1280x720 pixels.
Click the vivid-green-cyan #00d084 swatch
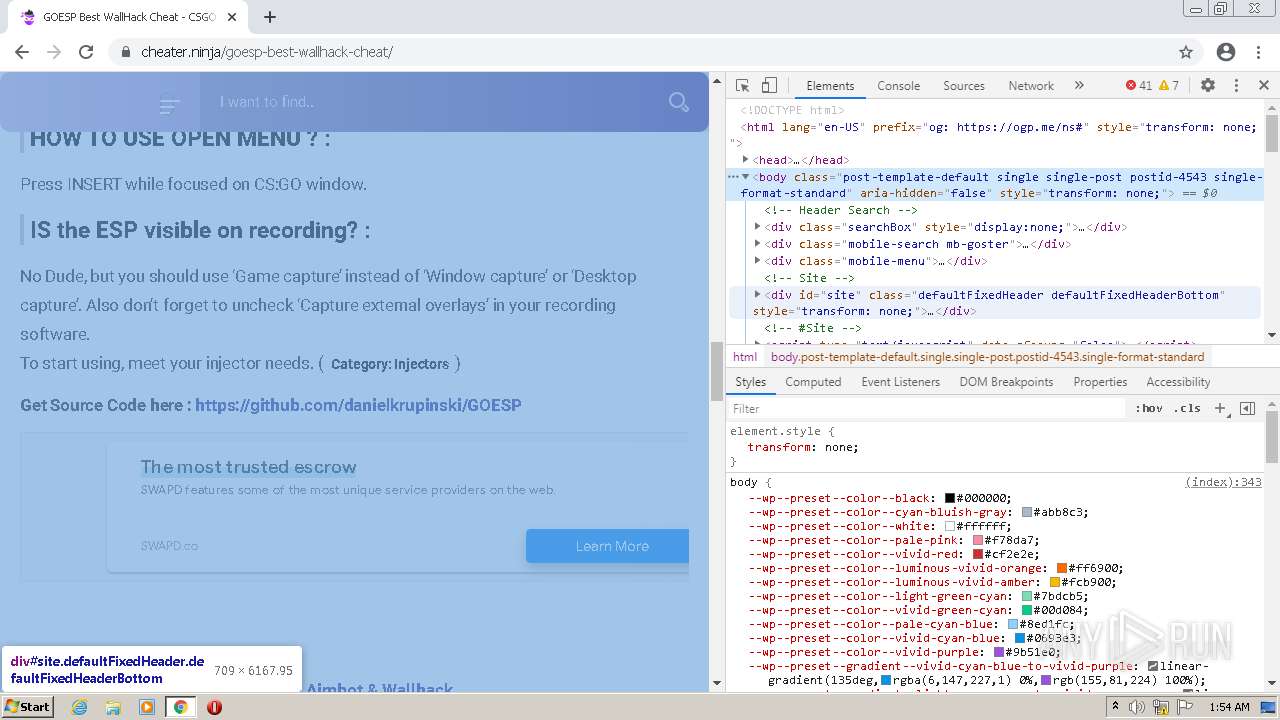click(x=1027, y=610)
